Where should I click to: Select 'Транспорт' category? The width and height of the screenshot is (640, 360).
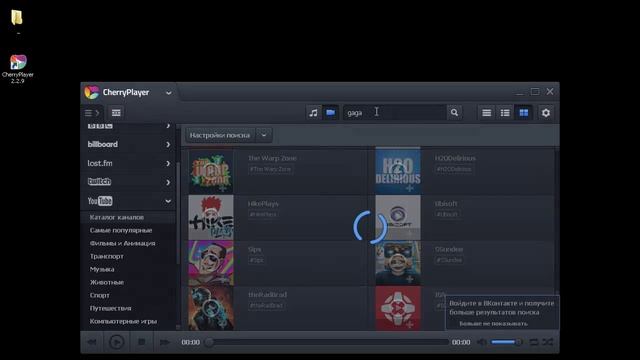click(x=107, y=256)
